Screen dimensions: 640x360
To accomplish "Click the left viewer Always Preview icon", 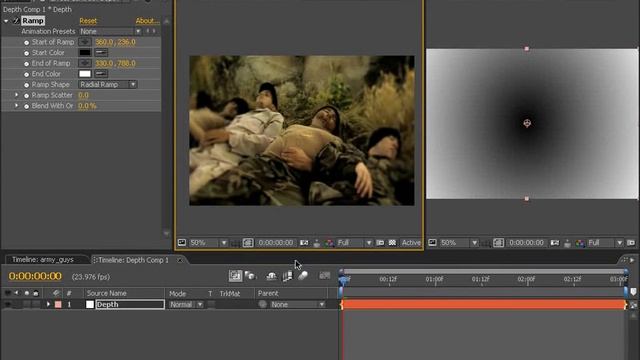I will click(x=182, y=243).
